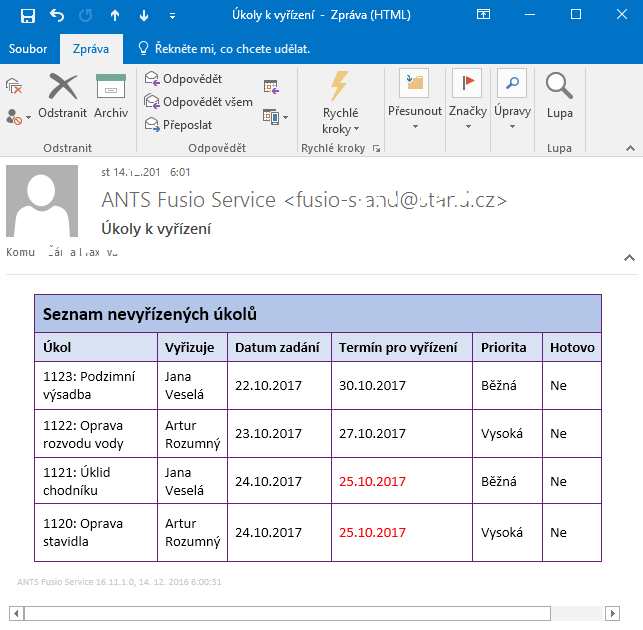Click the Značky flag icon
Viewport: 643px width, 630px height.
[467, 83]
